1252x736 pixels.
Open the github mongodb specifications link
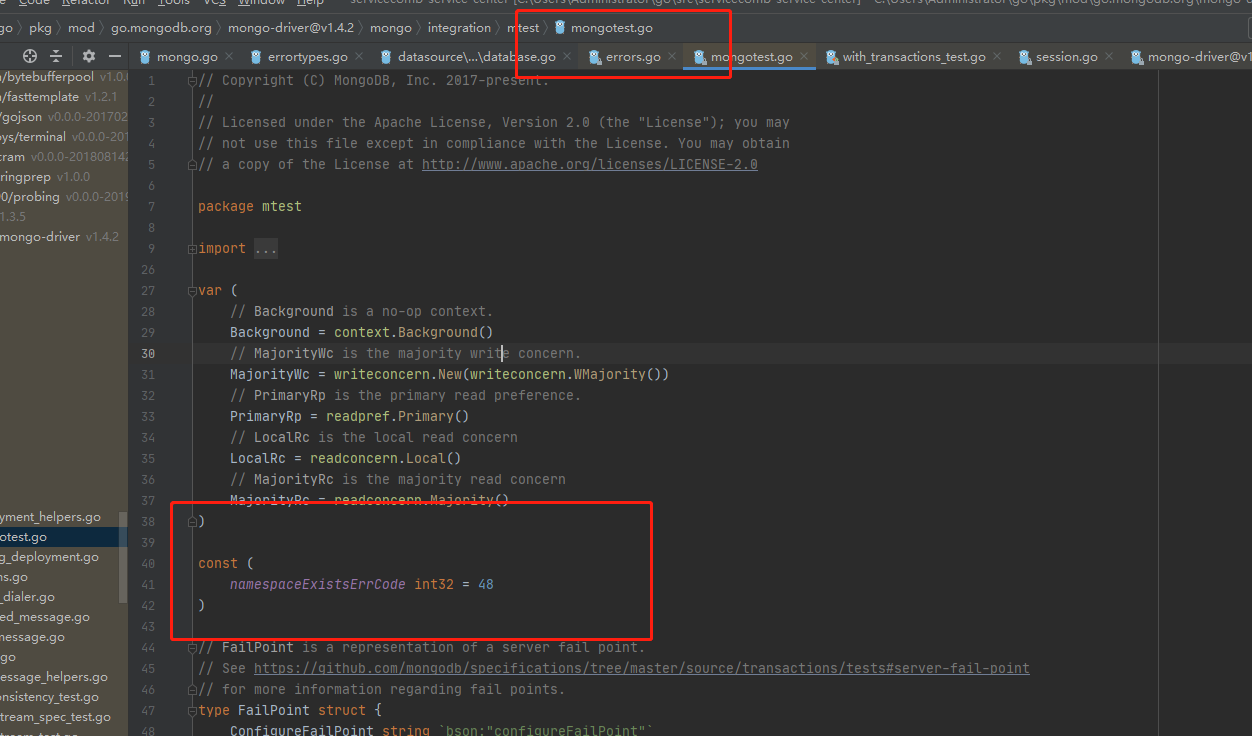point(641,668)
